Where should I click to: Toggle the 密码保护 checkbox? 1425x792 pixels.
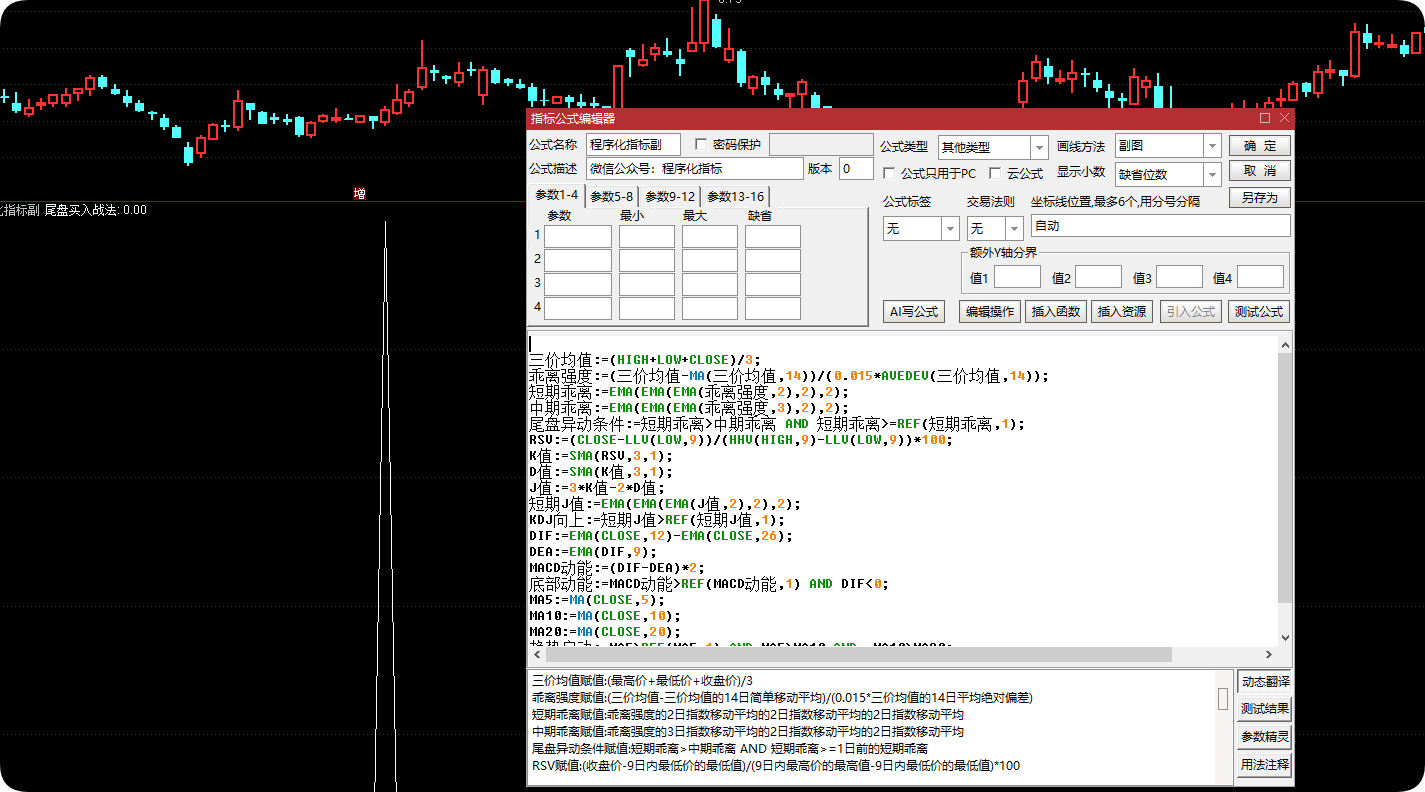coord(701,145)
